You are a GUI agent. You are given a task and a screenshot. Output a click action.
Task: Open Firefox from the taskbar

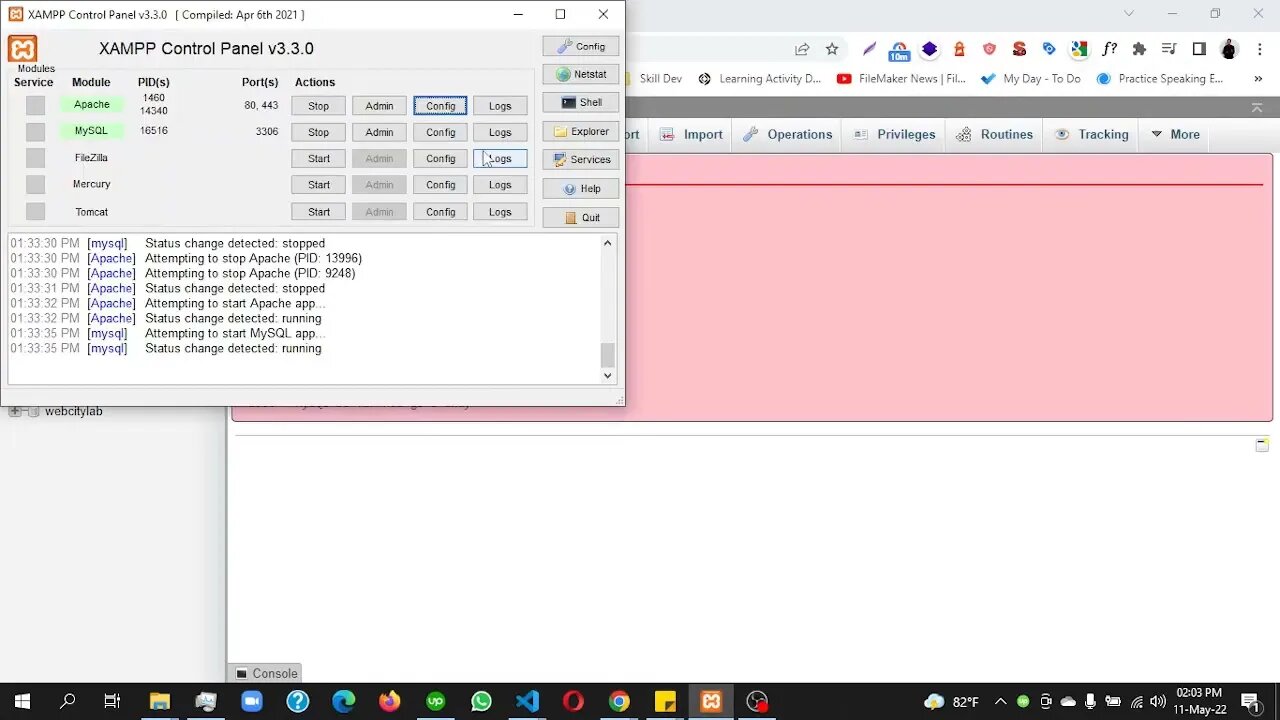click(x=389, y=701)
